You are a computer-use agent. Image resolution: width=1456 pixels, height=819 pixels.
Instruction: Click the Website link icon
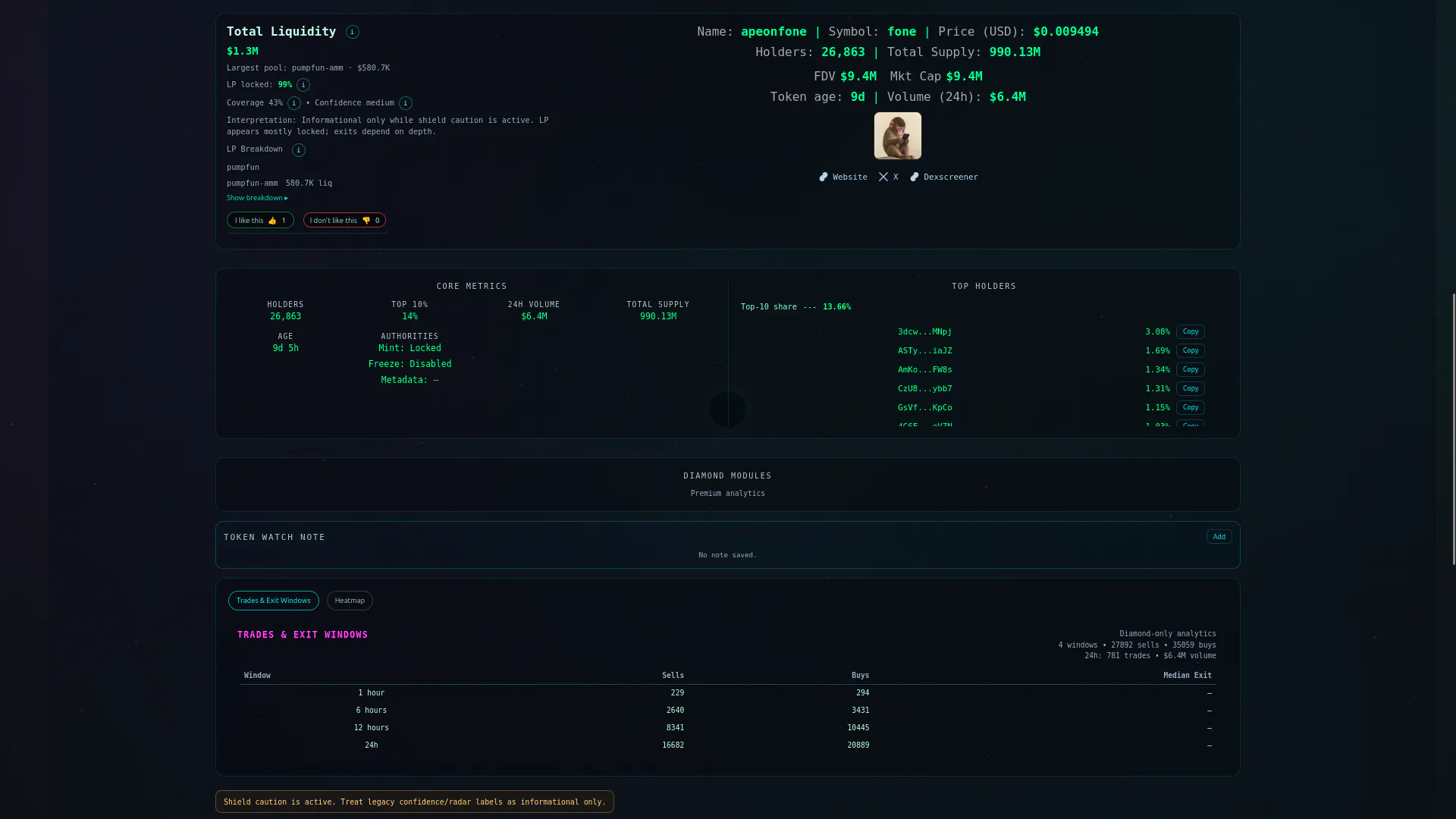pyautogui.click(x=824, y=177)
